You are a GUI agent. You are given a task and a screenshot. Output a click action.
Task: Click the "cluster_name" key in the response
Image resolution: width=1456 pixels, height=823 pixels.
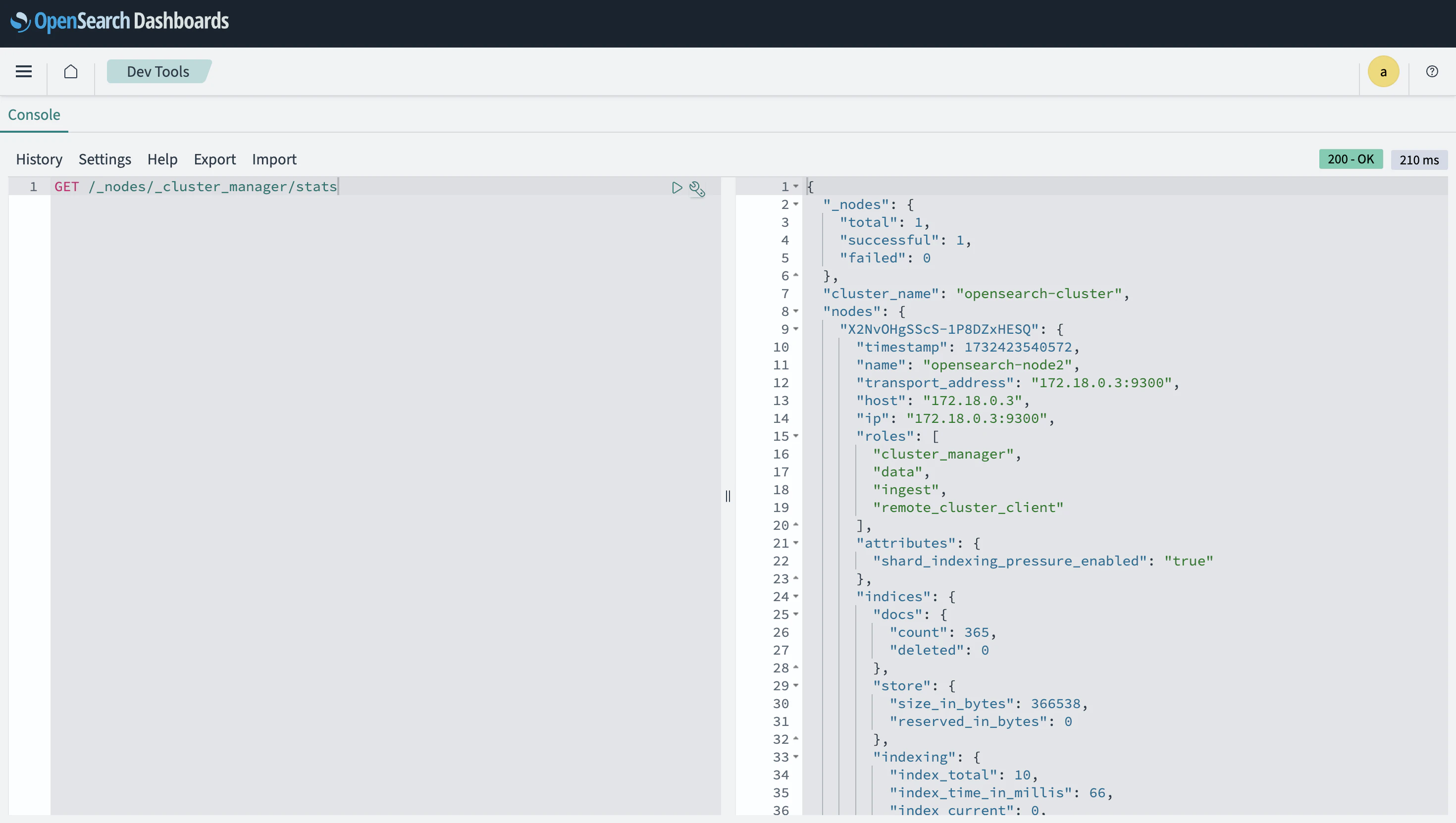point(881,294)
